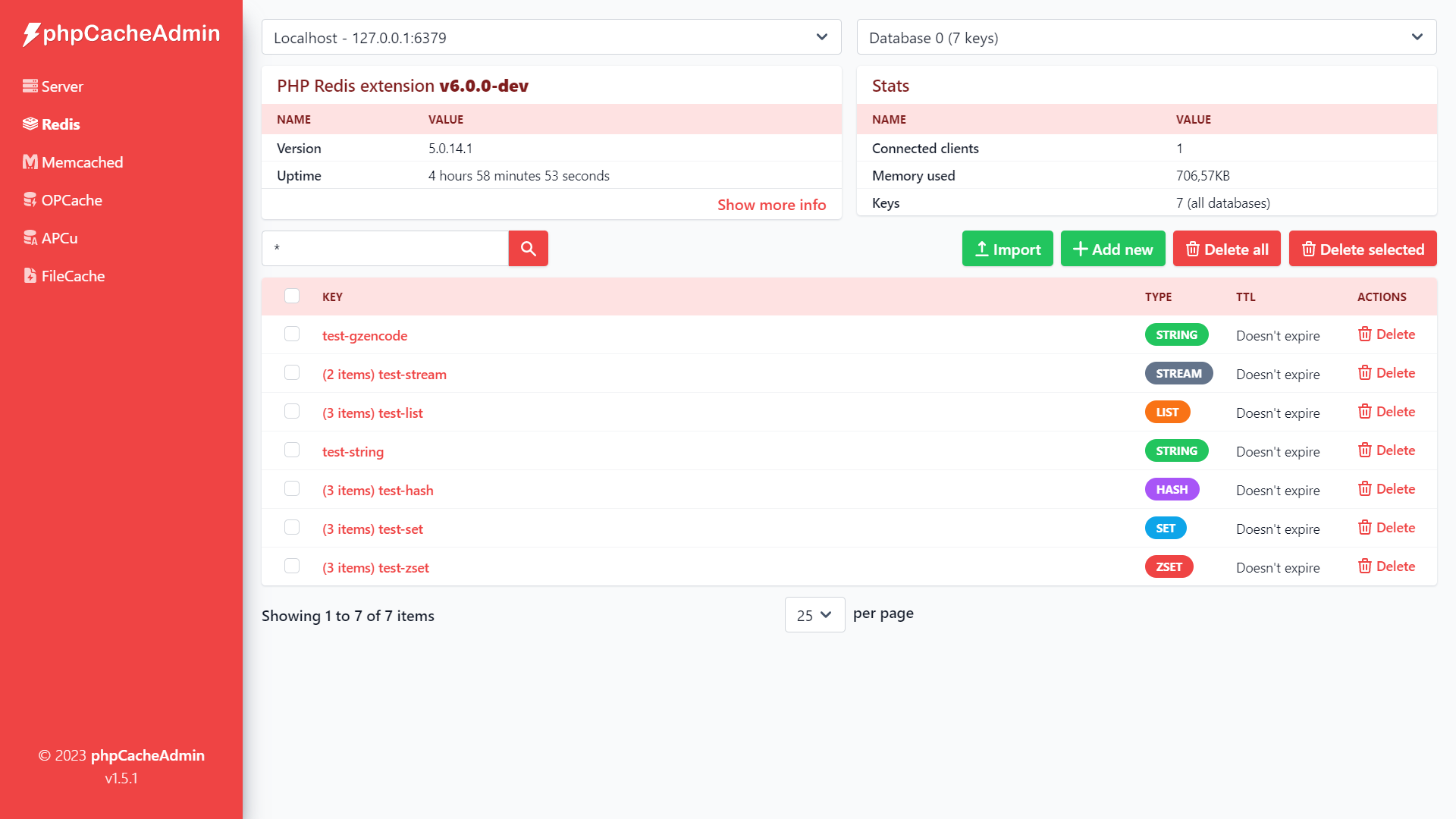Click the Memcached M icon in sidebar
The height and width of the screenshot is (819, 1456).
point(30,162)
